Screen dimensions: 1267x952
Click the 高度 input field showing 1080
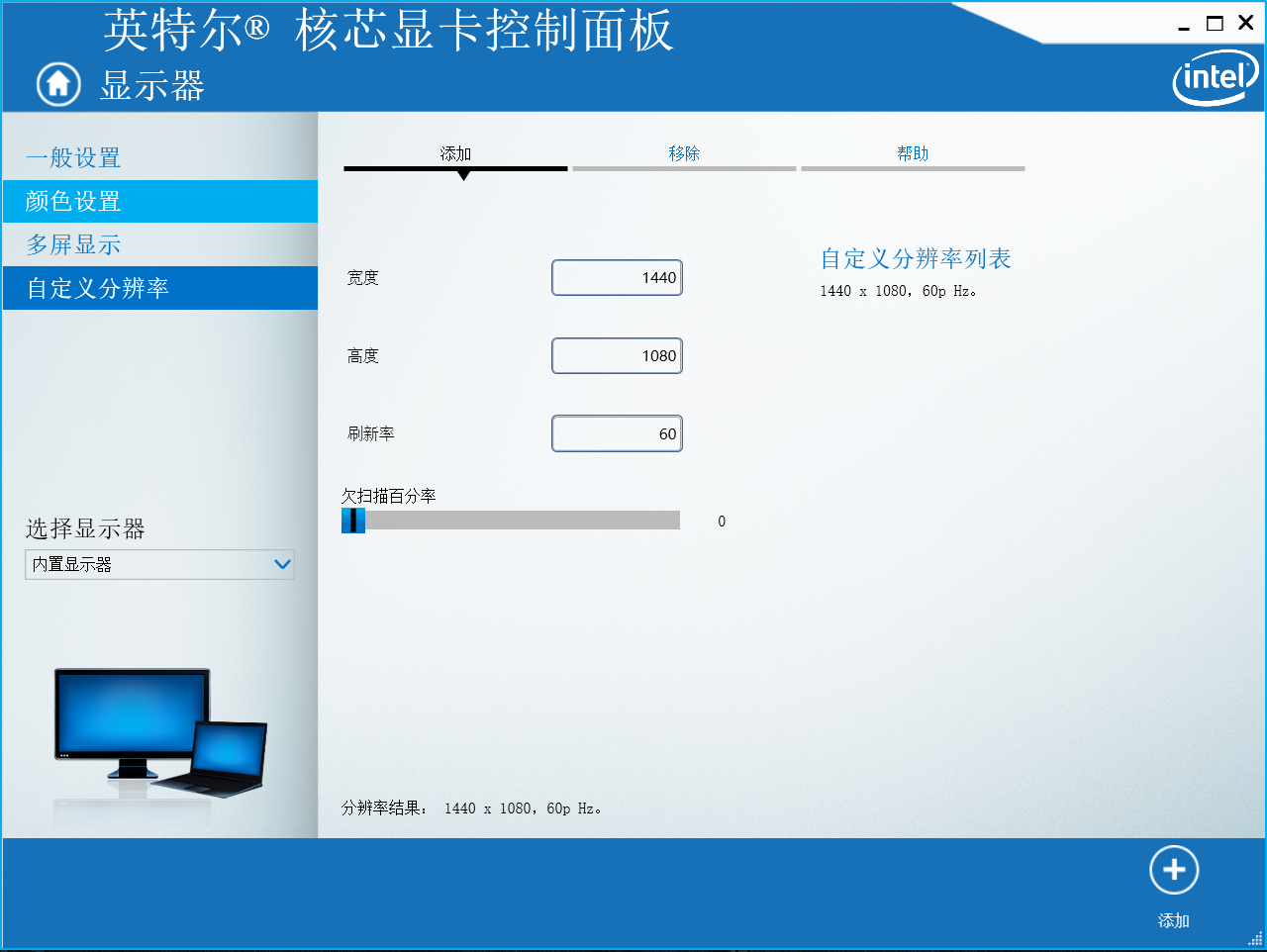(x=617, y=356)
